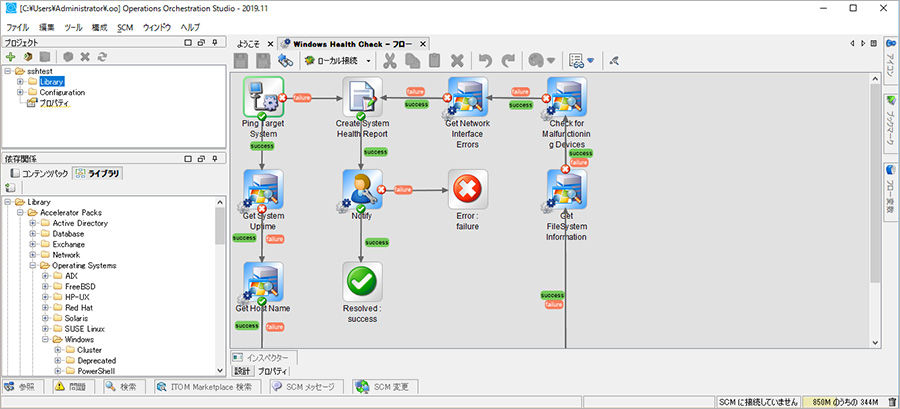Click the Redo arrow in flow toolbar
Image resolution: width=900 pixels, height=409 pixels.
pos(508,61)
